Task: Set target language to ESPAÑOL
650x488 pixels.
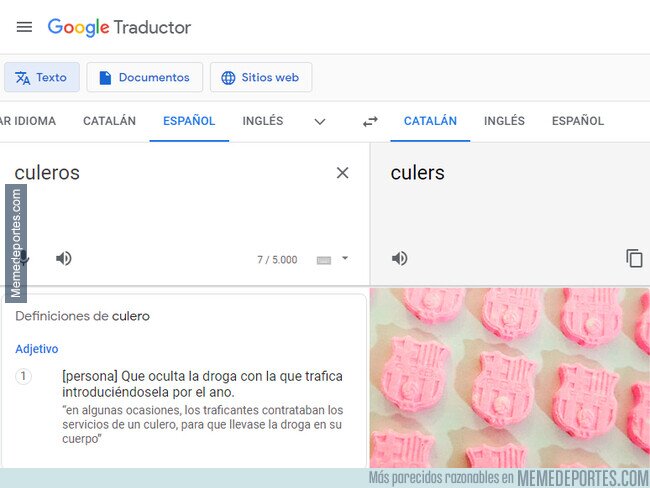Action: (x=578, y=121)
